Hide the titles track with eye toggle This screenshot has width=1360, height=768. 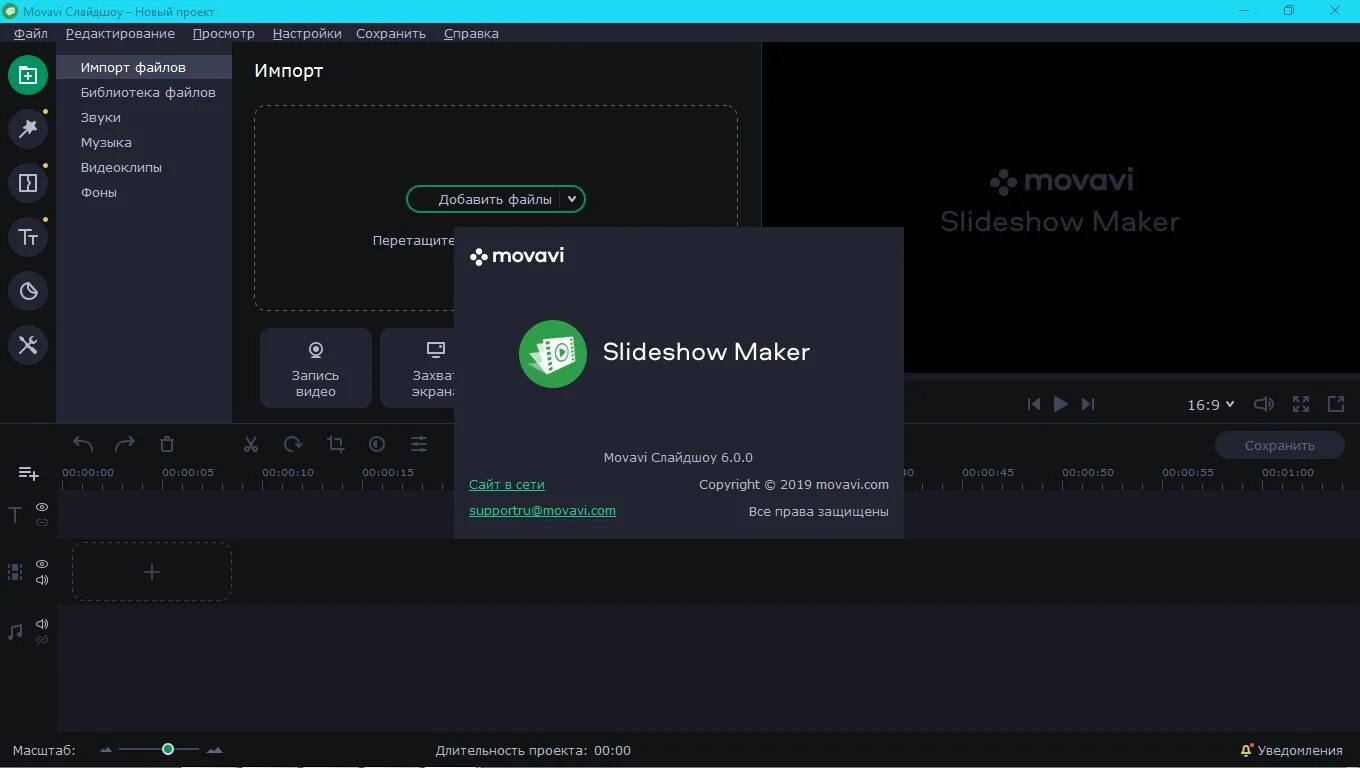tap(41, 507)
